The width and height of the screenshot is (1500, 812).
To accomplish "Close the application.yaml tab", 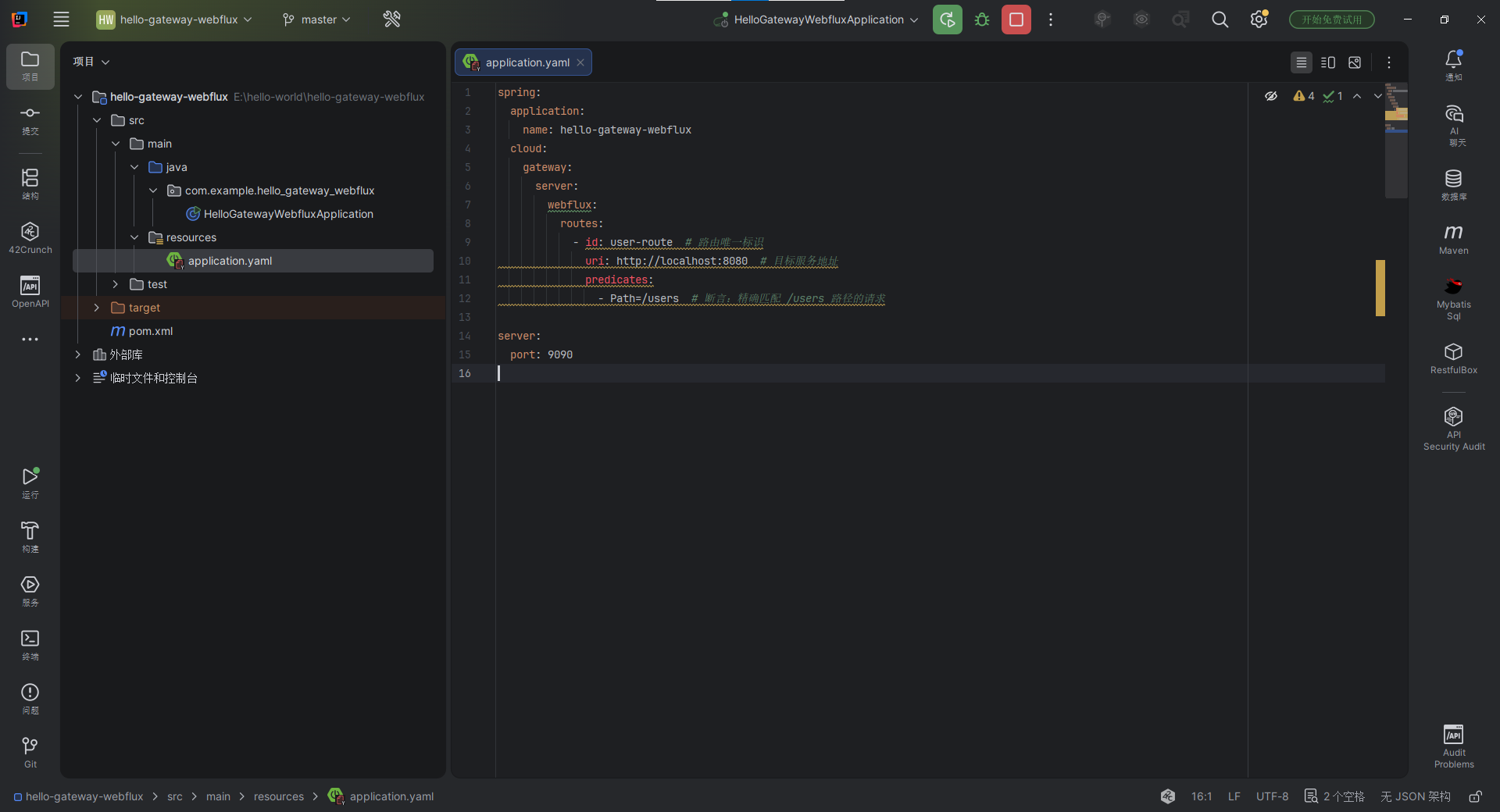I will click(580, 62).
